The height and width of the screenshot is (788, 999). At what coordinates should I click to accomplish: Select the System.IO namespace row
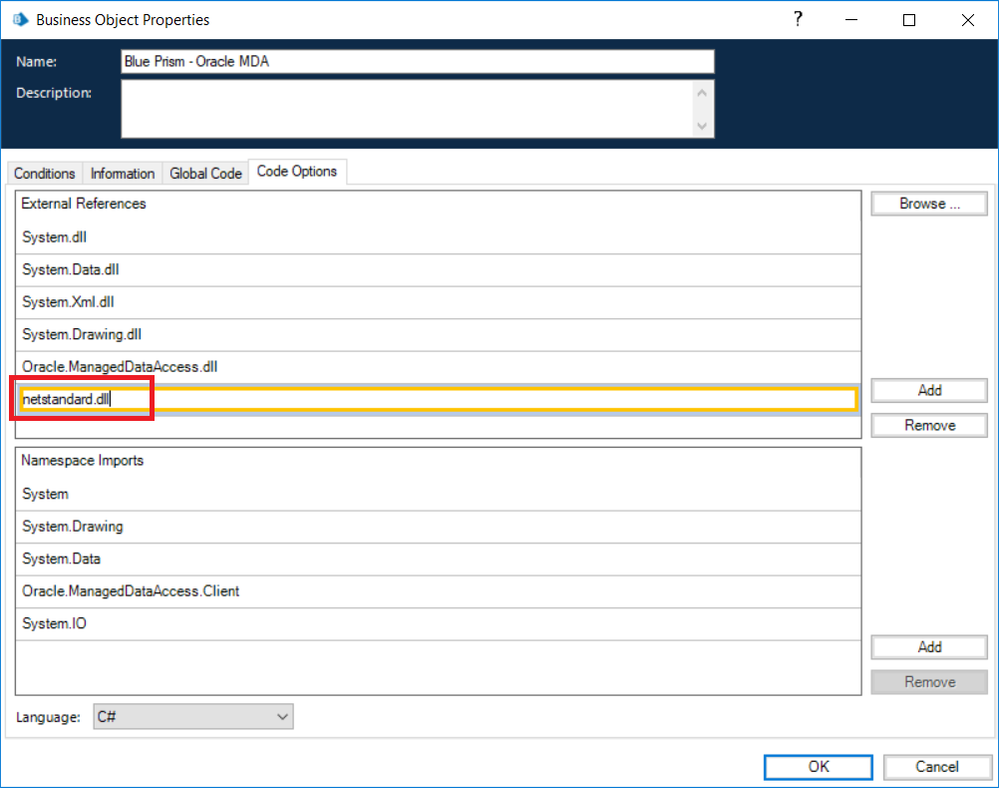coord(438,624)
